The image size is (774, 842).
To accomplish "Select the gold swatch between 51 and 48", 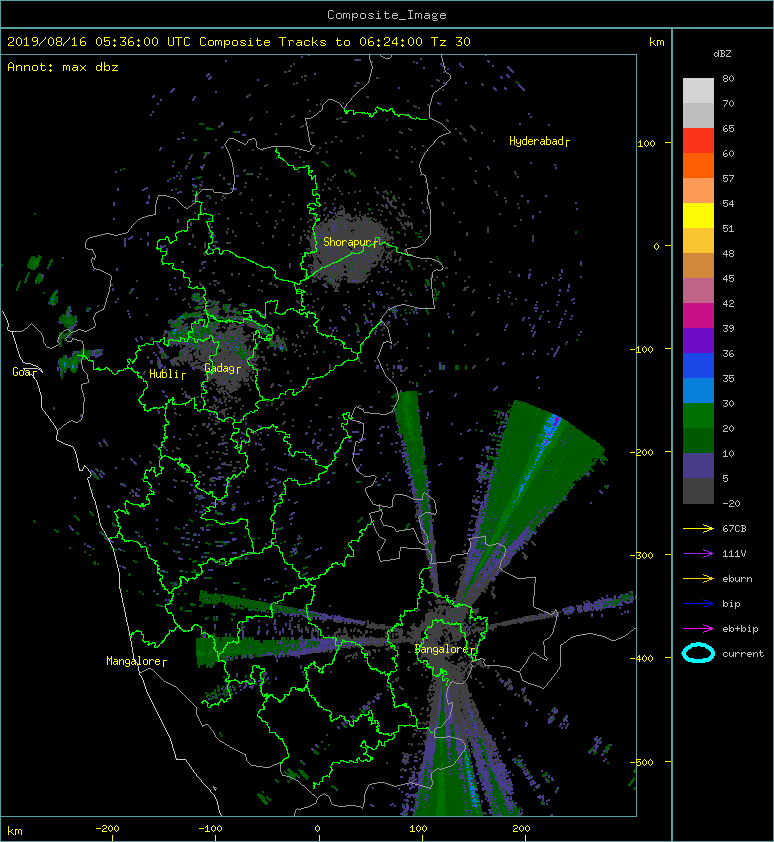I will pos(698,241).
